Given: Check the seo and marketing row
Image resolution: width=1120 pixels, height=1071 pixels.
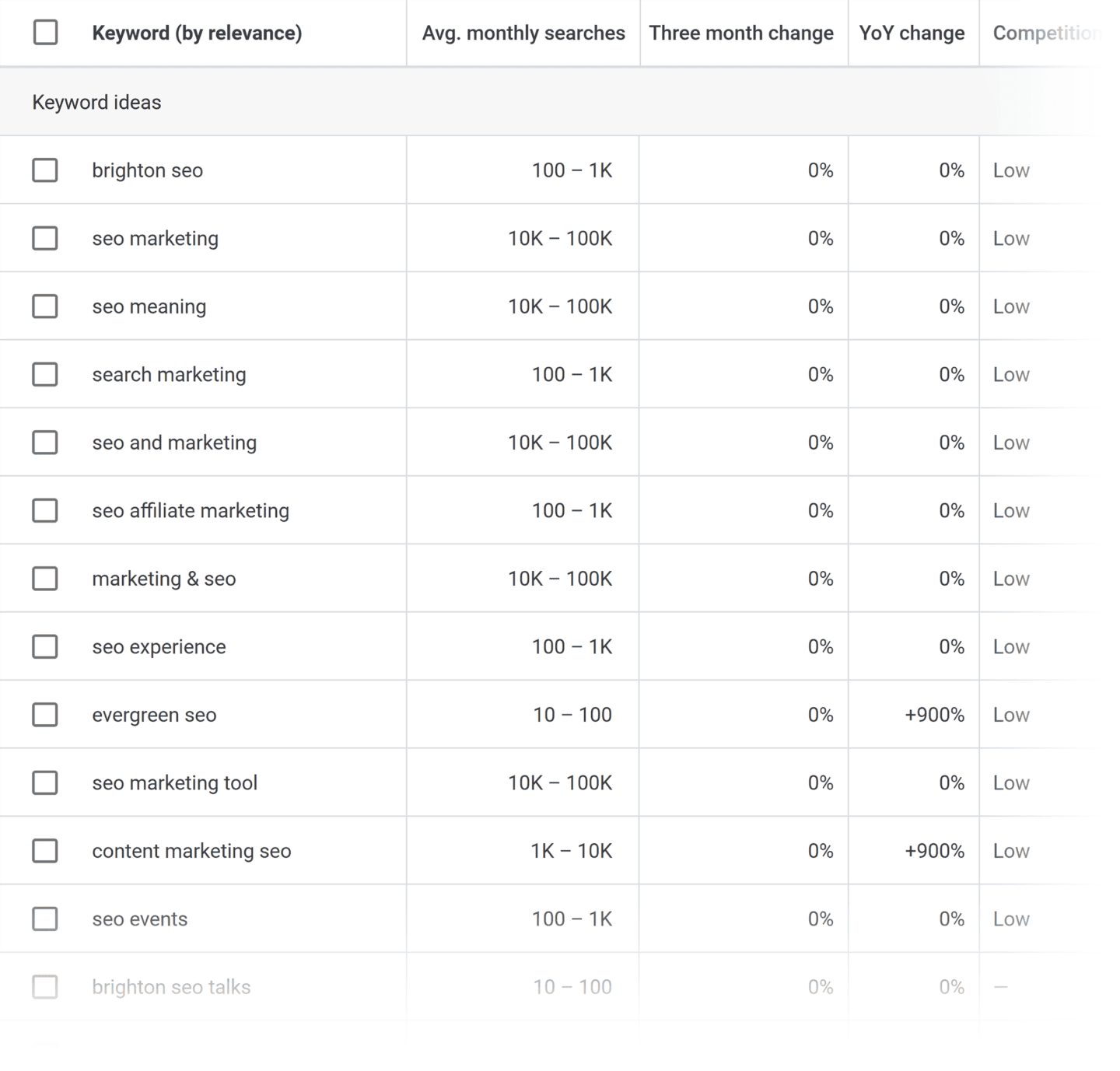Looking at the screenshot, I should pos(44,442).
